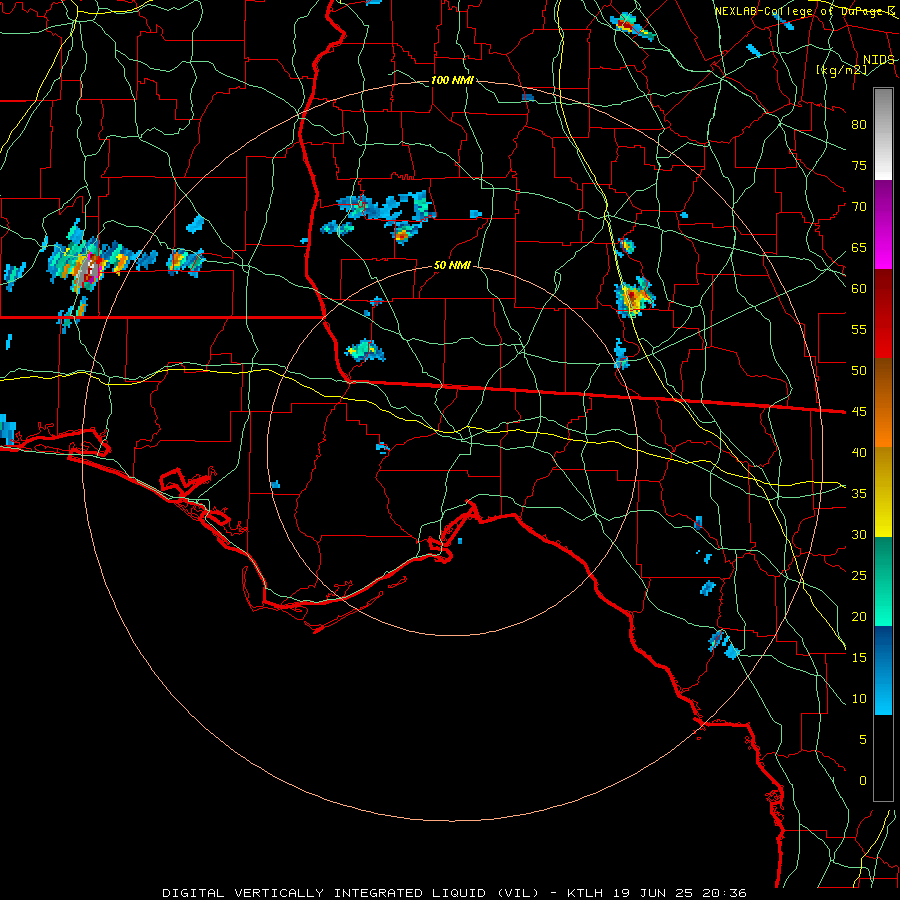The width and height of the screenshot is (900, 900).
Task: Click the 50 value on the VIL scale
Action: [x=859, y=371]
